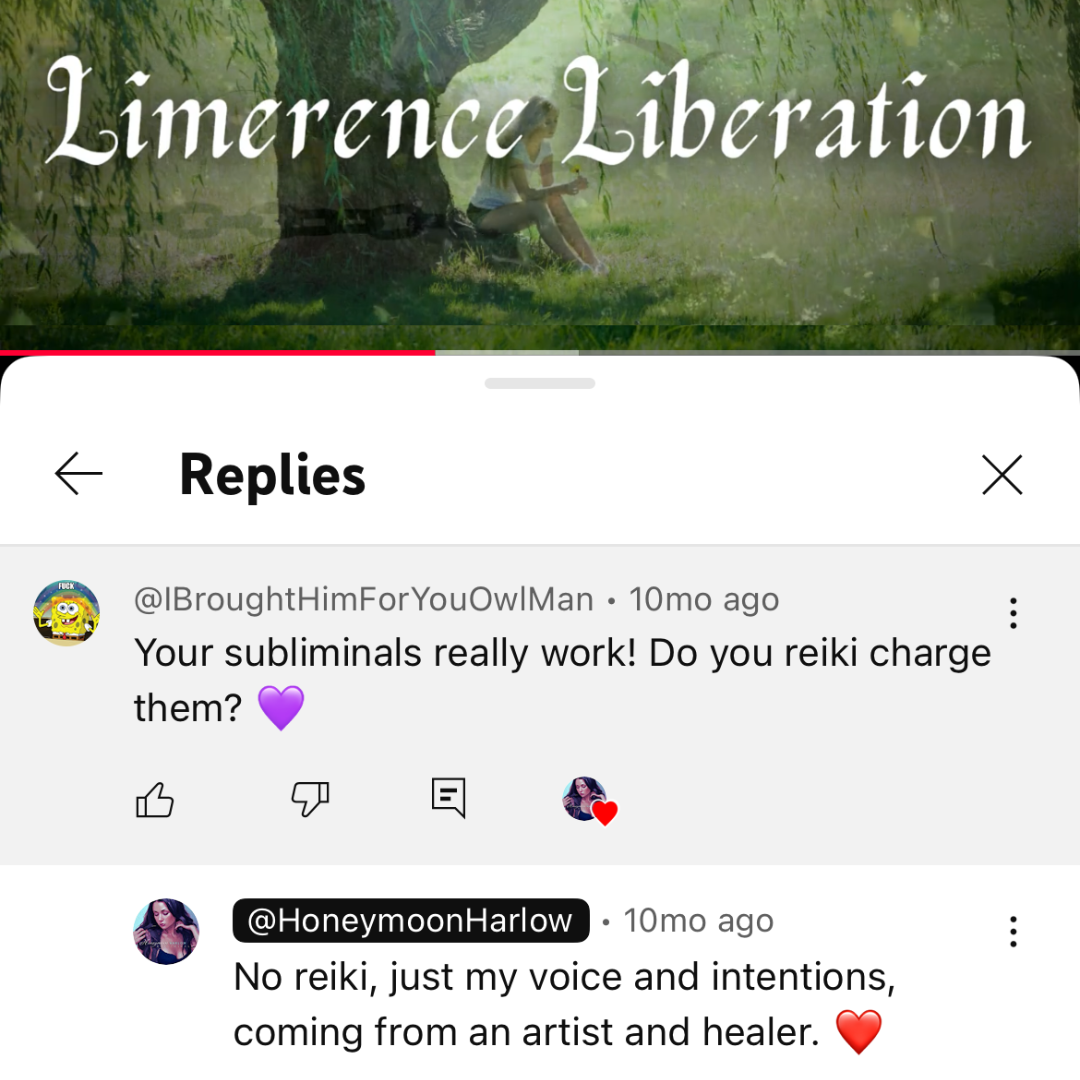Tap the sheet drag handle pill

[x=540, y=384]
